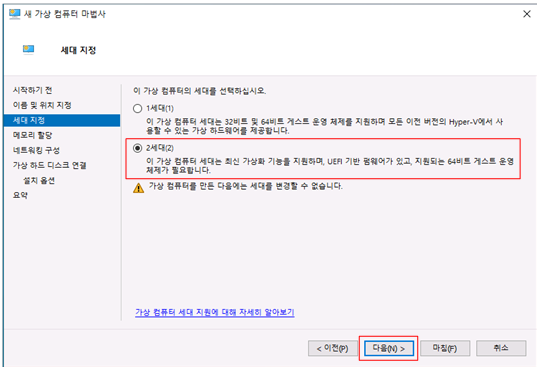Click the wizard title bar computer icon
Image resolution: width=540 pixels, height=369 pixels.
pos(14,14)
